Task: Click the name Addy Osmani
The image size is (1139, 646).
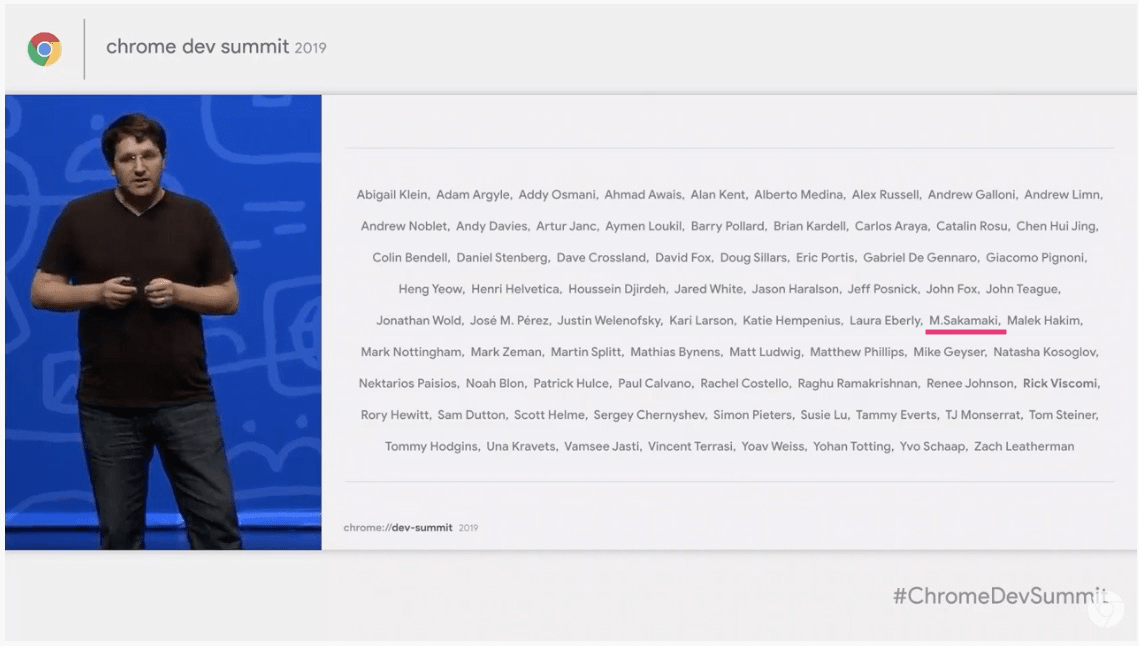Action: [557, 195]
